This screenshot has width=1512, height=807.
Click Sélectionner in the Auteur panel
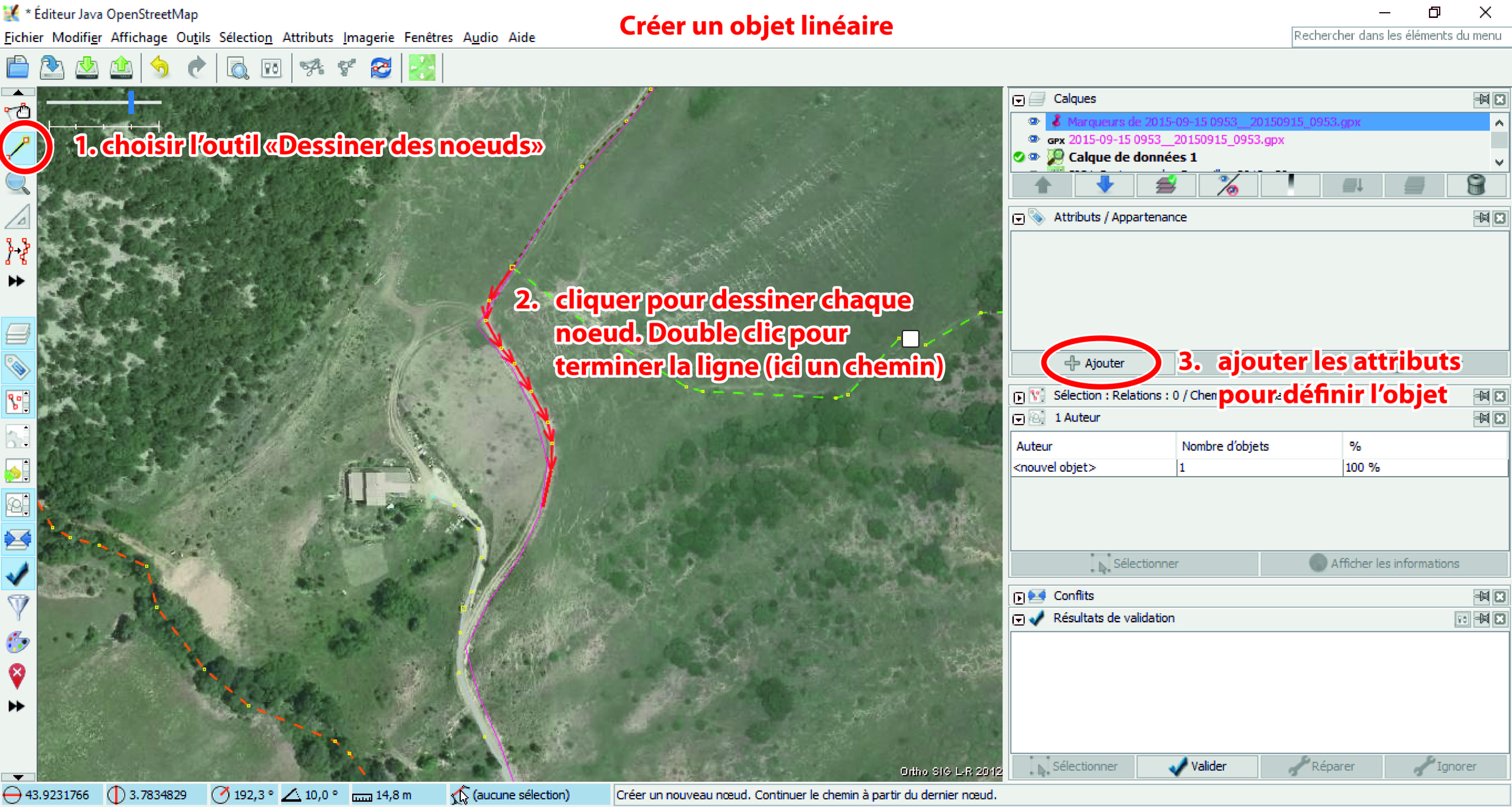tap(1134, 564)
